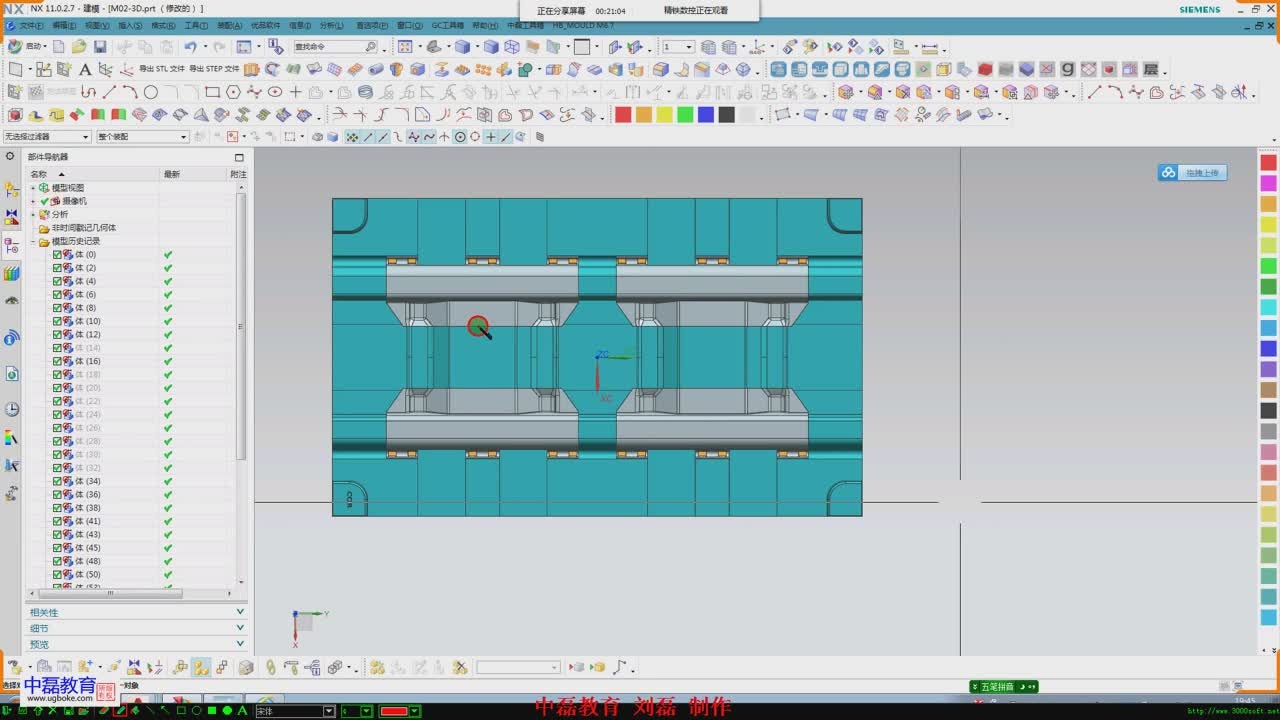Open the Reuse Library books icon

click(12, 274)
